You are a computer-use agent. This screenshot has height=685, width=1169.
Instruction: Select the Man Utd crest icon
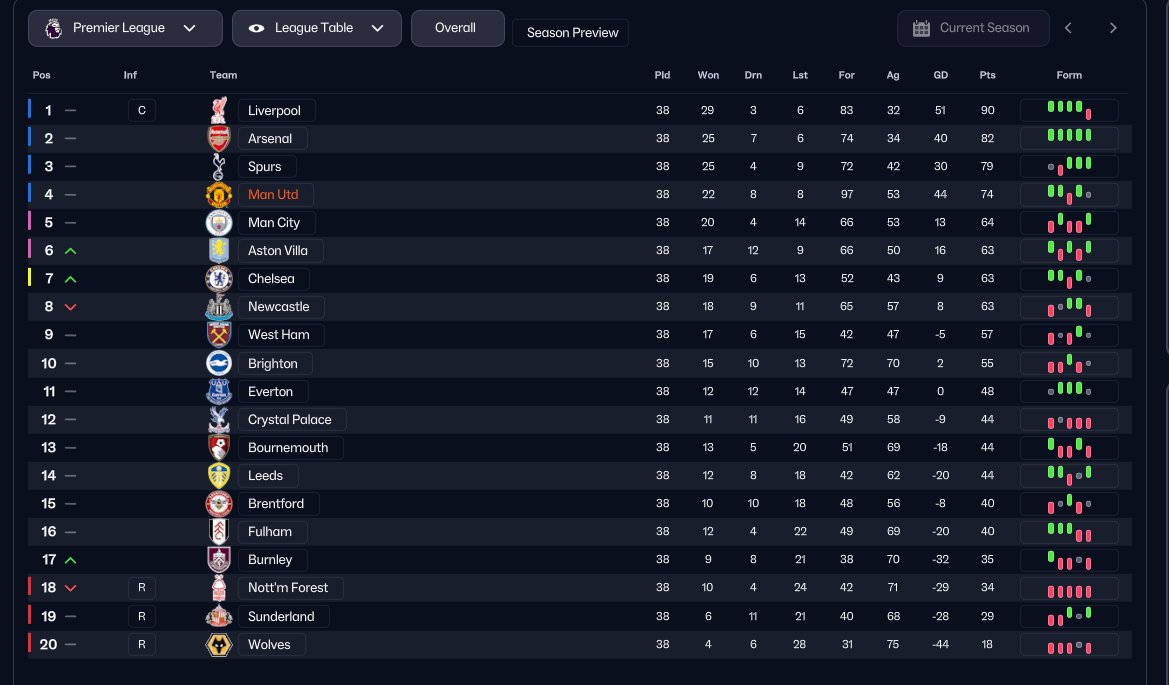218,195
